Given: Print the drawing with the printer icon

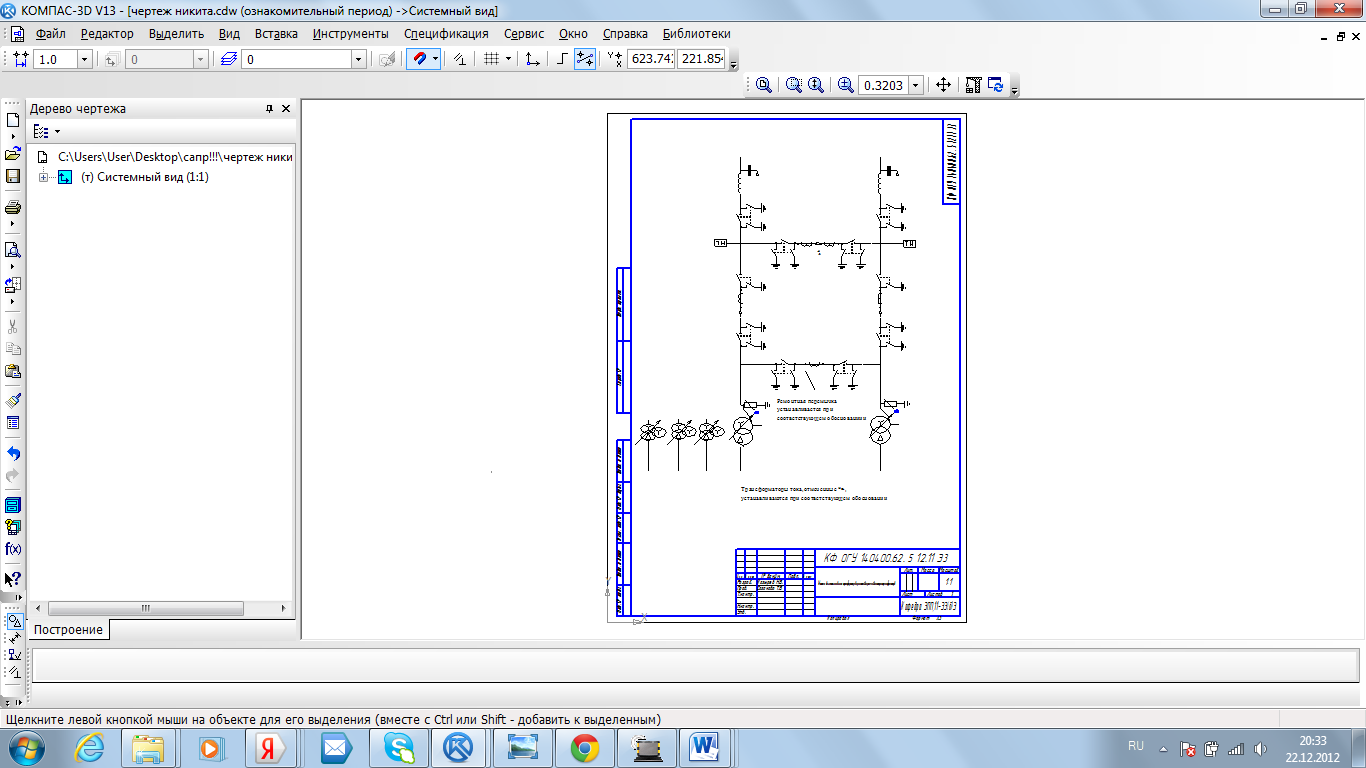Looking at the screenshot, I should pos(13,208).
